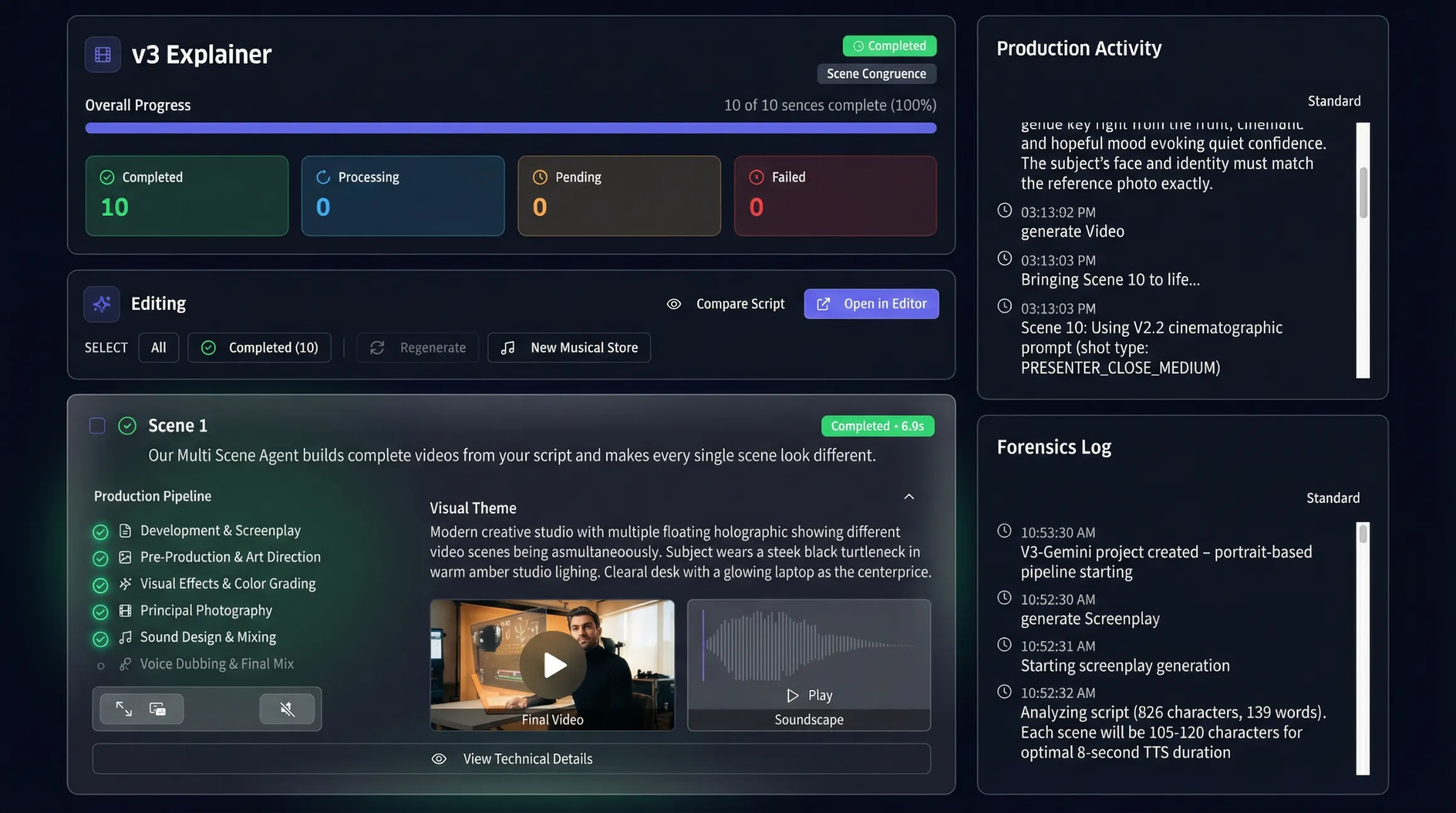Click the Visual Effects & Color Grading sparkle icon

tap(126, 584)
